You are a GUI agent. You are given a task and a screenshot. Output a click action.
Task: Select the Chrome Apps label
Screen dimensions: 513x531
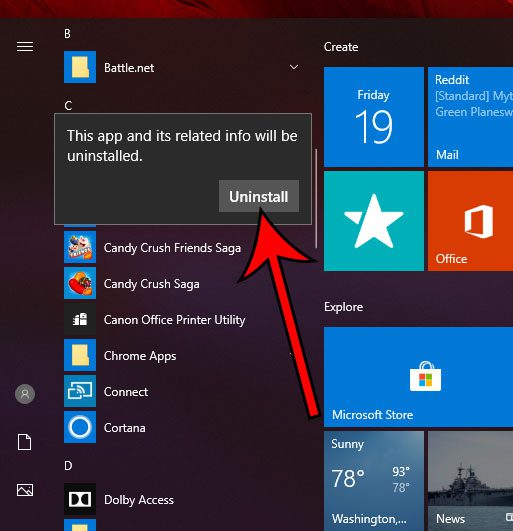140,356
